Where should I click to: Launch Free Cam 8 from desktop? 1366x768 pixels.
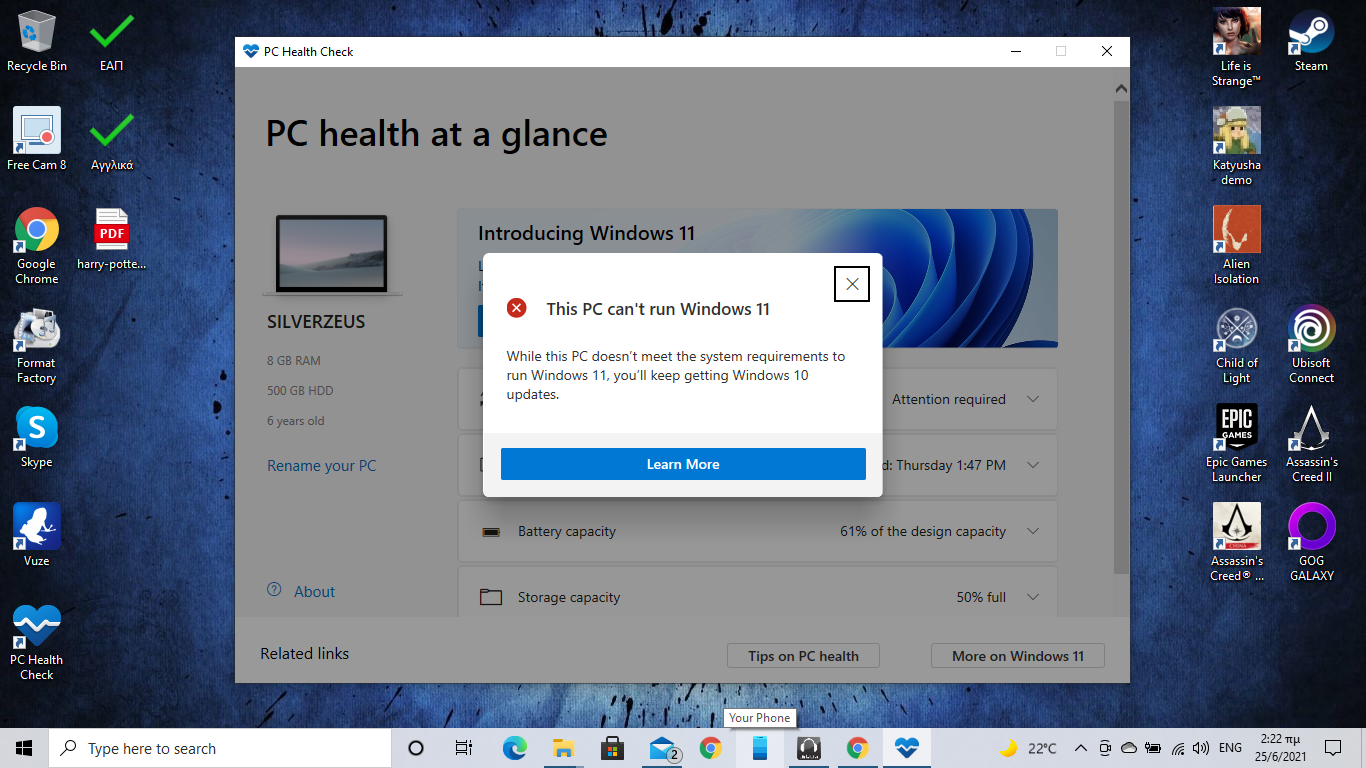[x=37, y=139]
